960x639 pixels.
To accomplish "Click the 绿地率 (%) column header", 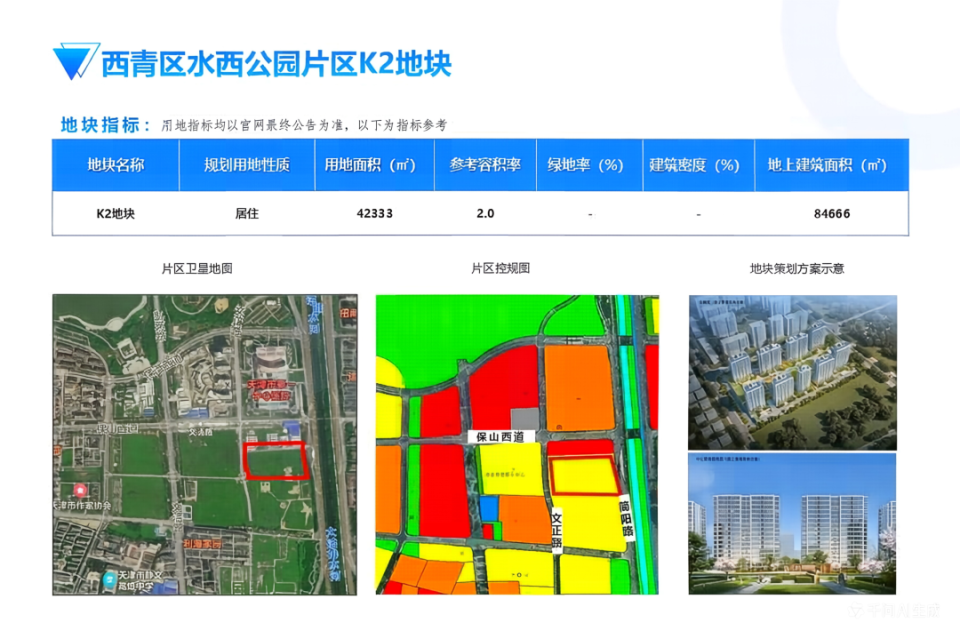I will coord(589,165).
